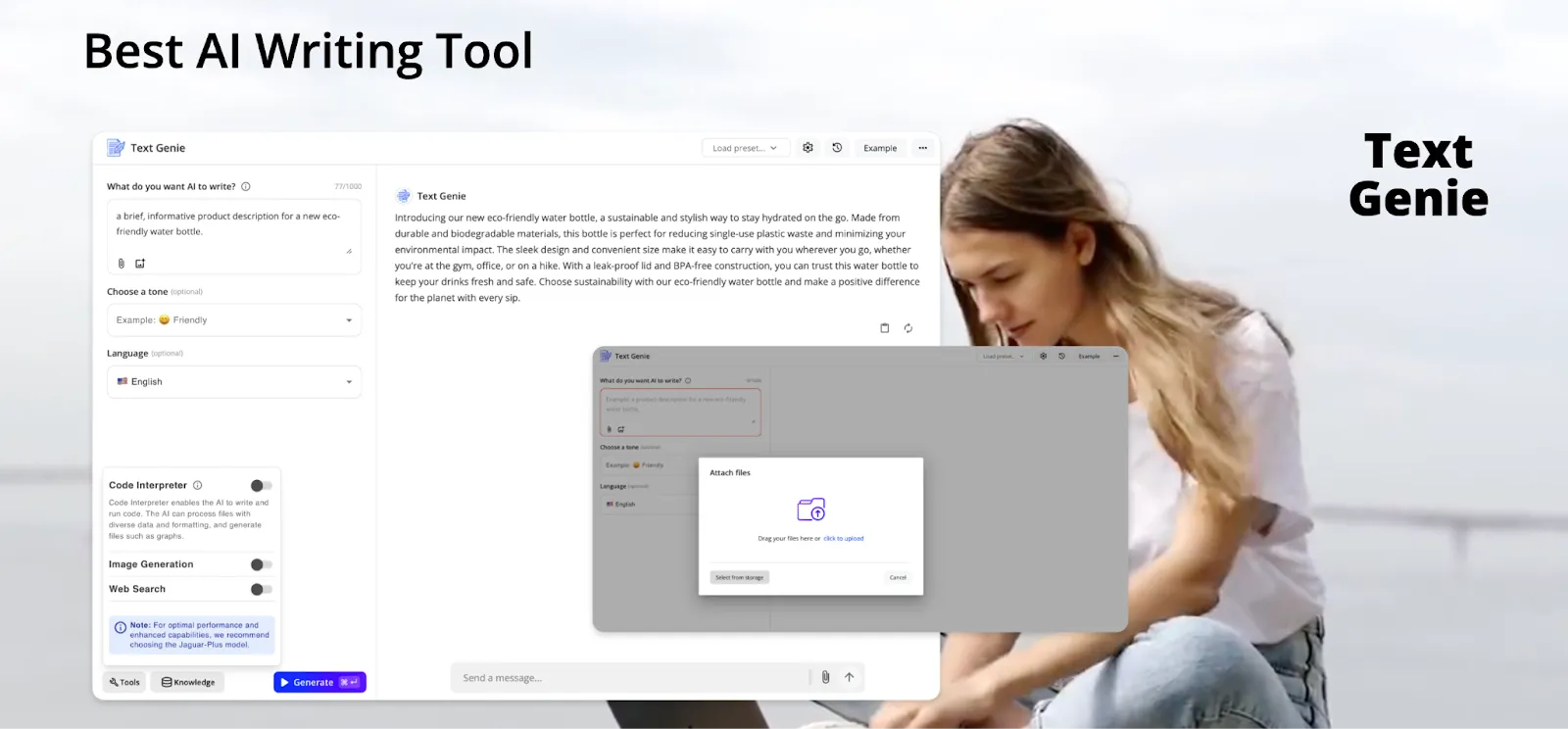Click the 'Web Search' label

click(x=137, y=589)
